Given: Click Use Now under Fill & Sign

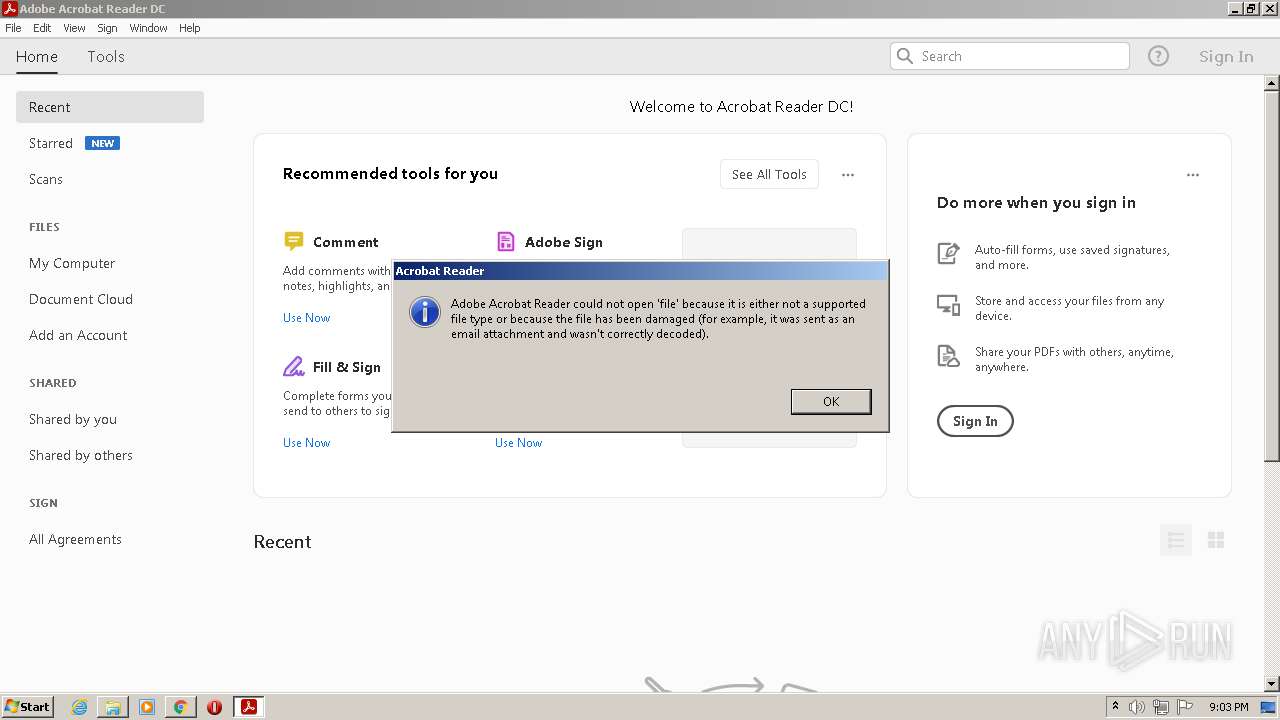Looking at the screenshot, I should point(306,443).
